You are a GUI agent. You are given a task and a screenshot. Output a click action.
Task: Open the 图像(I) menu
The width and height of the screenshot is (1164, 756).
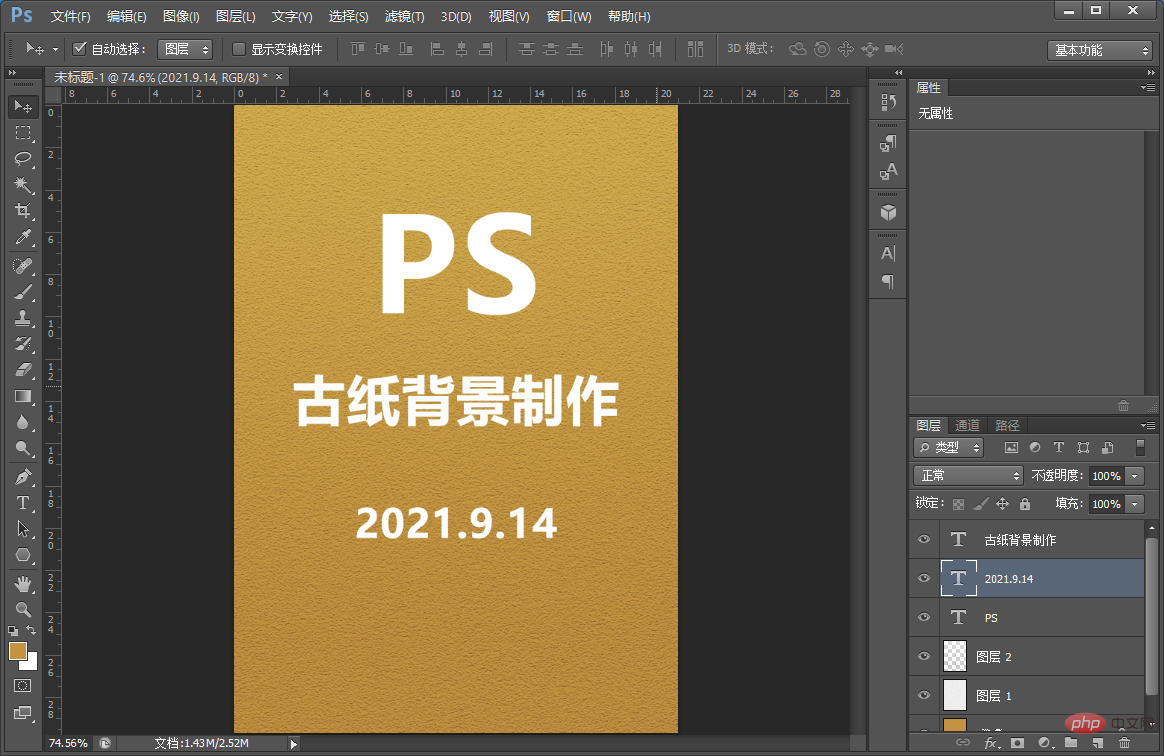pyautogui.click(x=181, y=16)
